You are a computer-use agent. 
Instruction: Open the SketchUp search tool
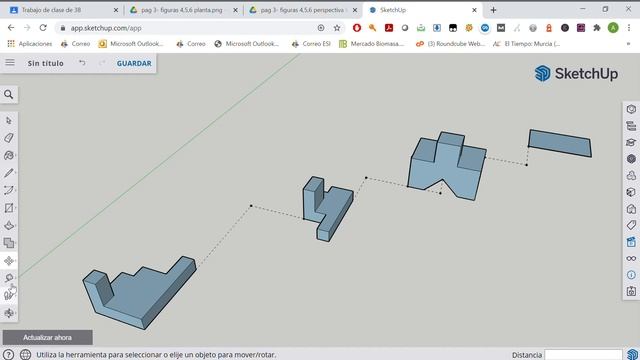(x=9, y=95)
